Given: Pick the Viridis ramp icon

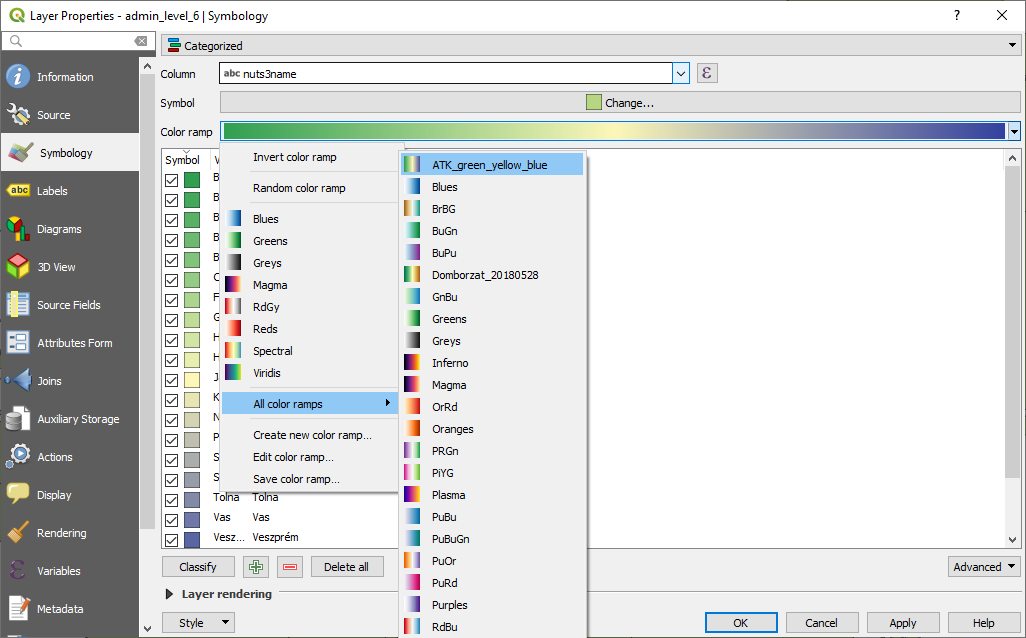Looking at the screenshot, I should coord(234,373).
